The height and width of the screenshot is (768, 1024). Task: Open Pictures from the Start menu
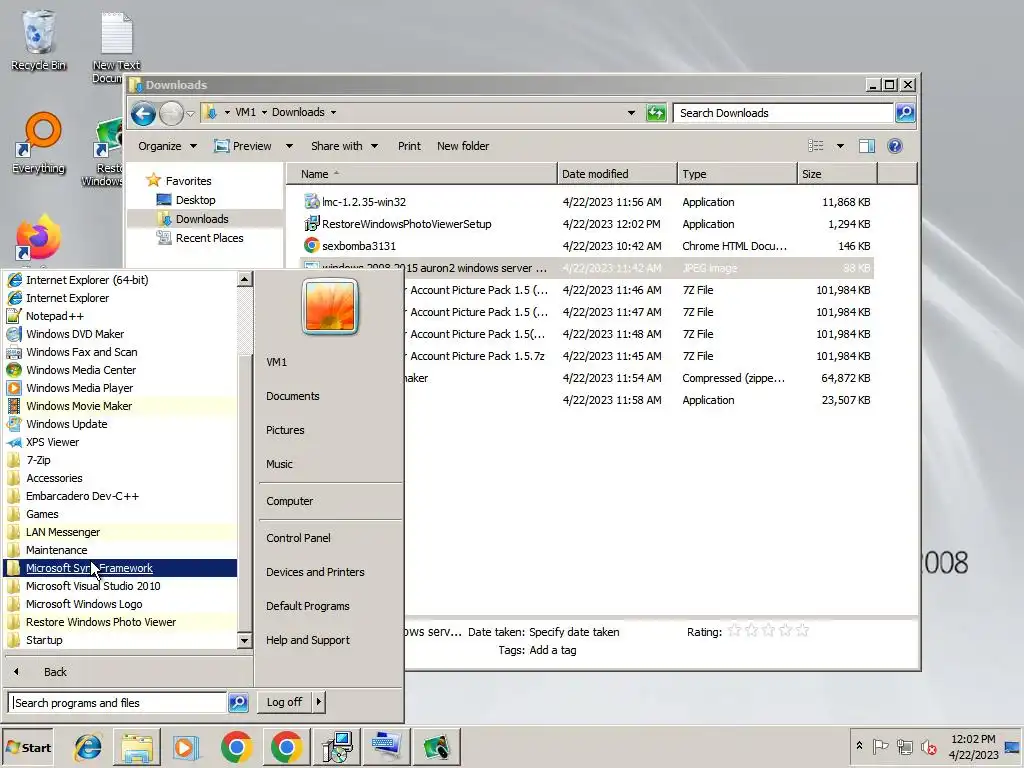[285, 430]
